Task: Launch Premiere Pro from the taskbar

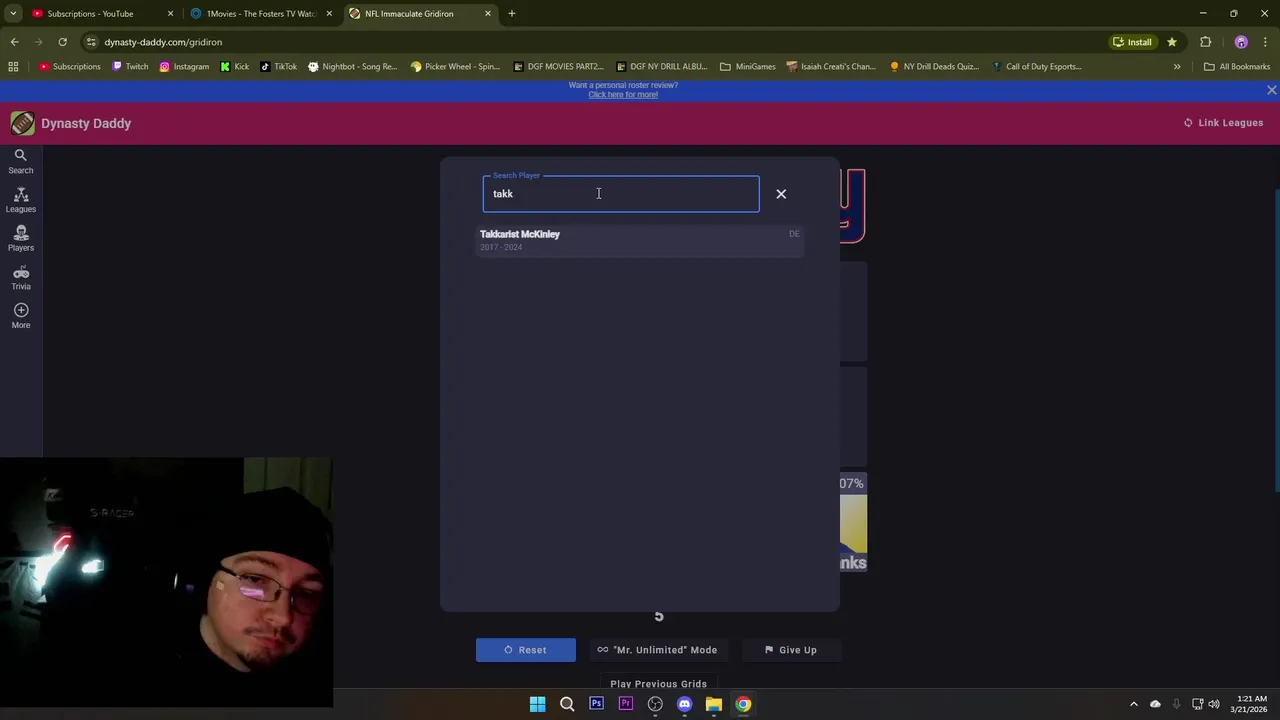Action: (x=626, y=704)
